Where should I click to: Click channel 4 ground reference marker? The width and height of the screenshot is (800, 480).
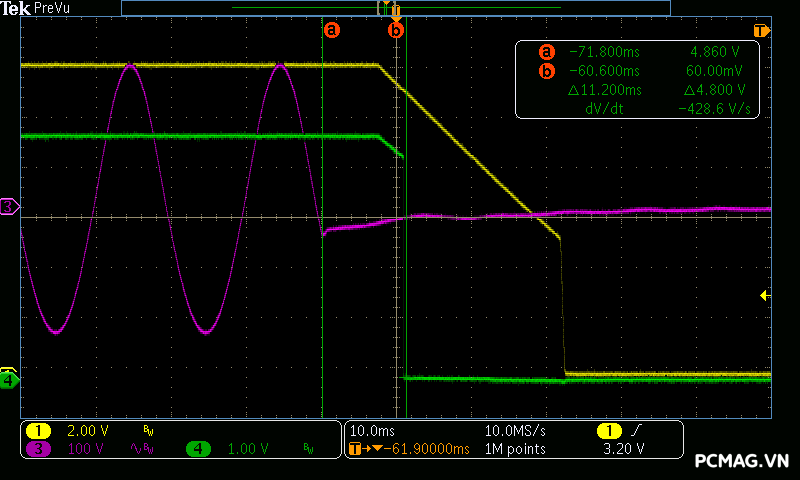tap(9, 380)
